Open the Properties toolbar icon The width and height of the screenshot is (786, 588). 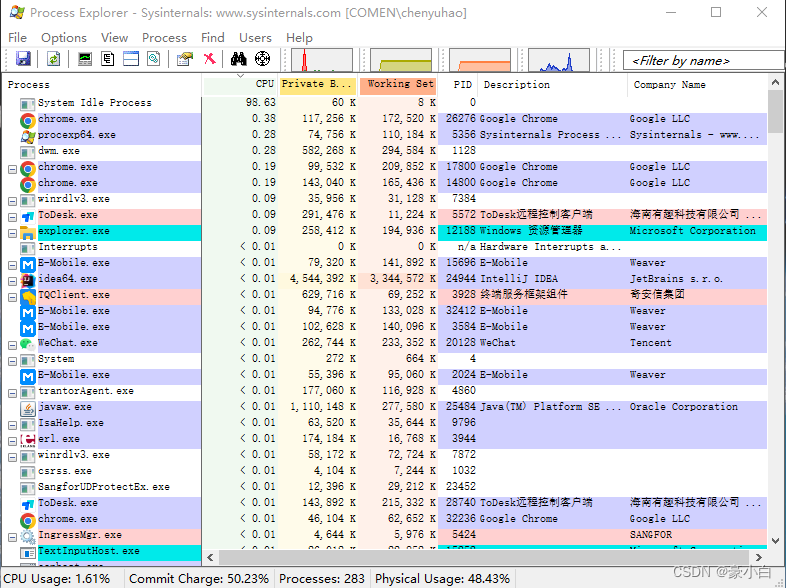[x=185, y=59]
